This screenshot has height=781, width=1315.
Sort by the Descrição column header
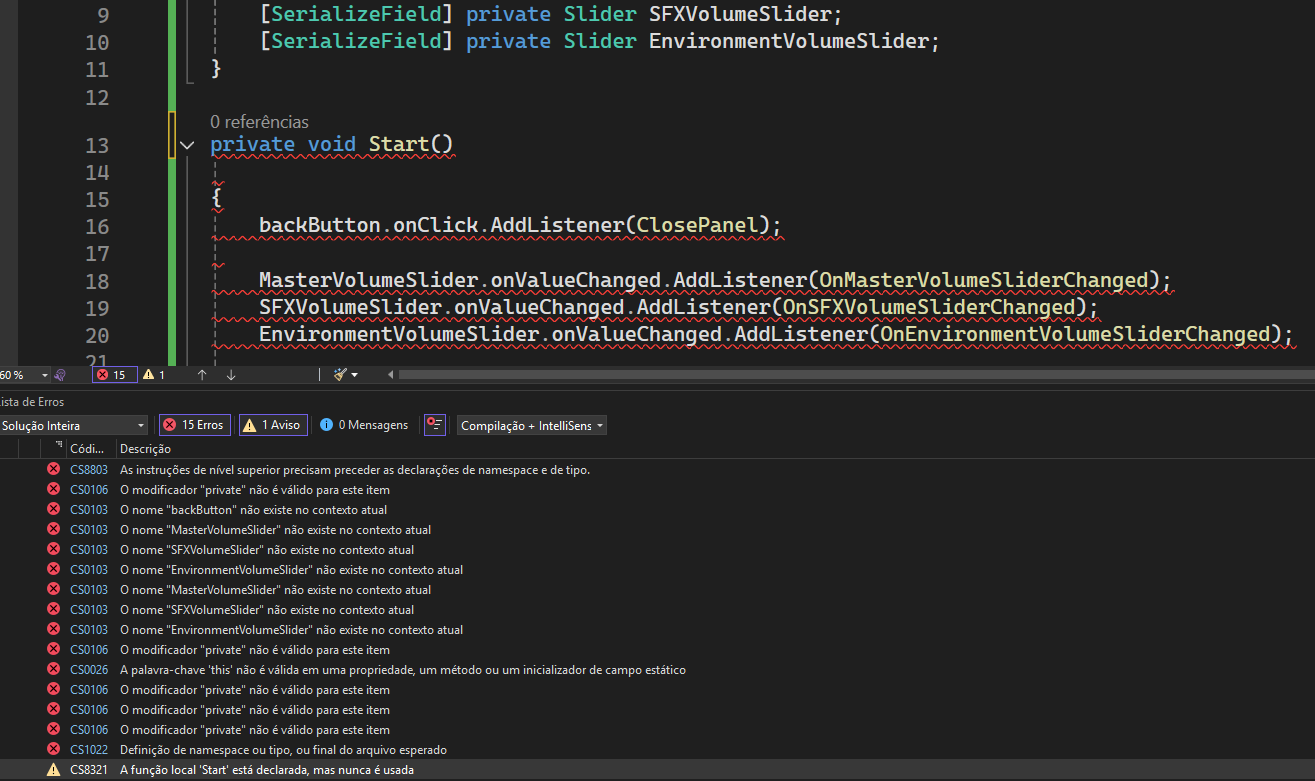point(146,448)
